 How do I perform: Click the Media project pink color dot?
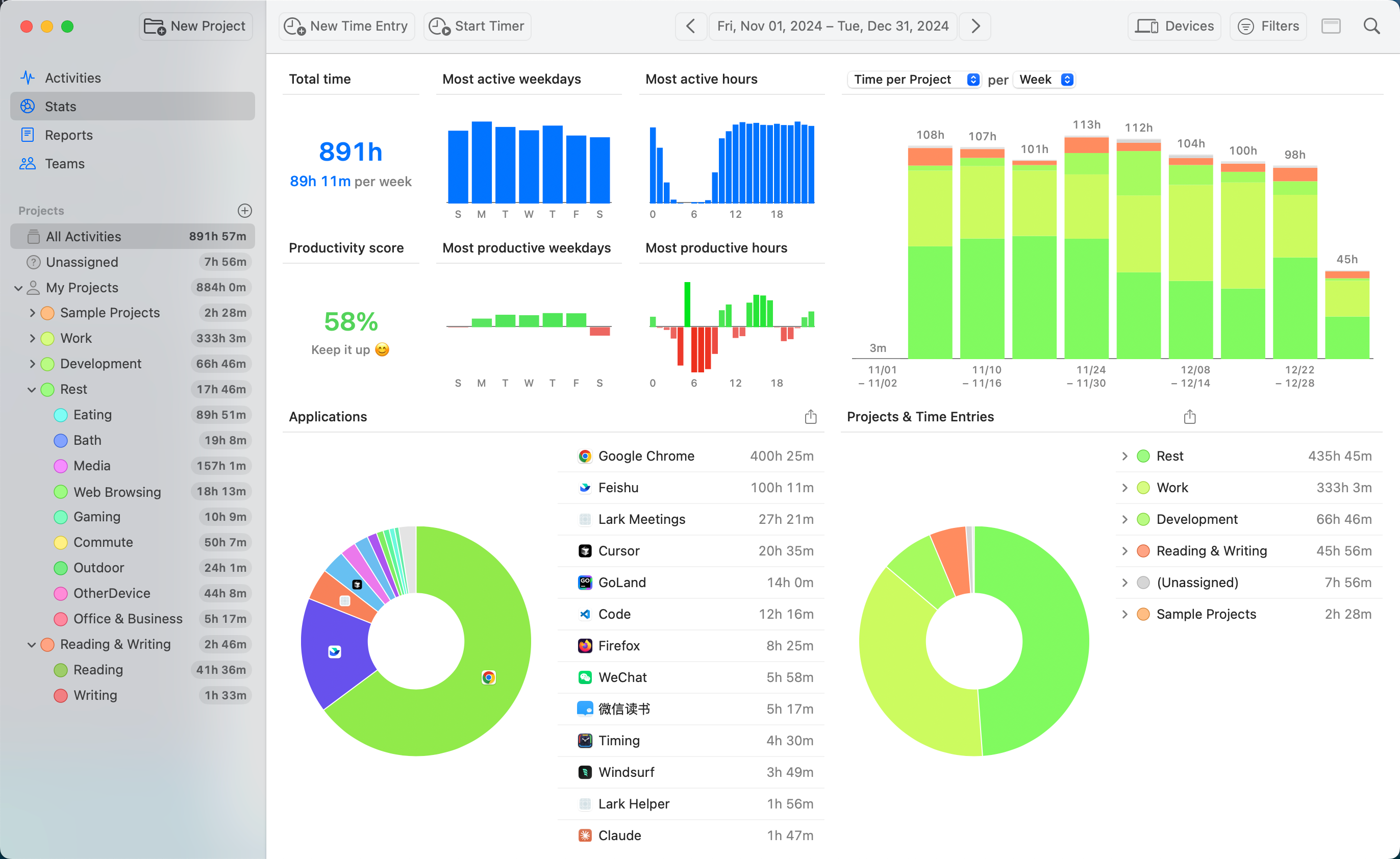[x=60, y=466]
